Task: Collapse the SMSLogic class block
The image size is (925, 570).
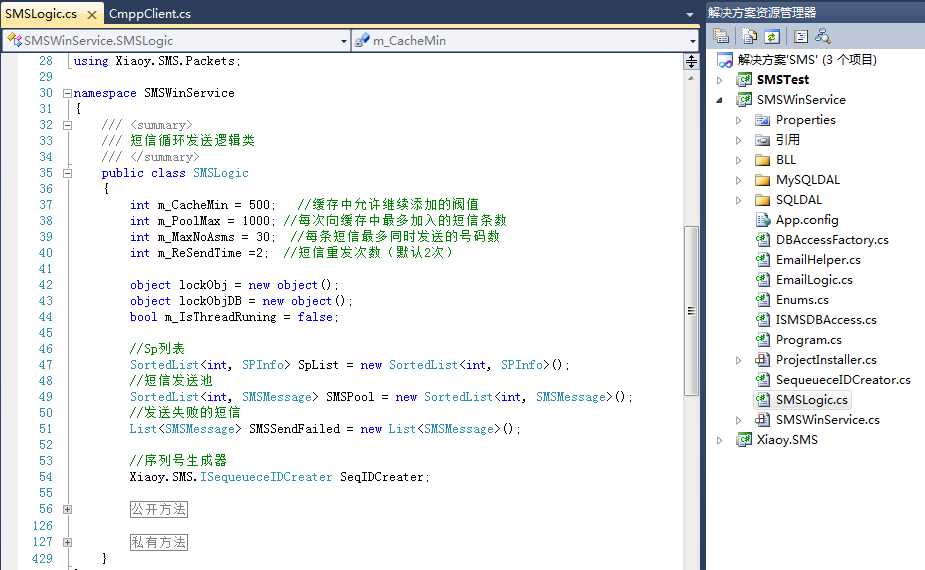Action: (67, 173)
